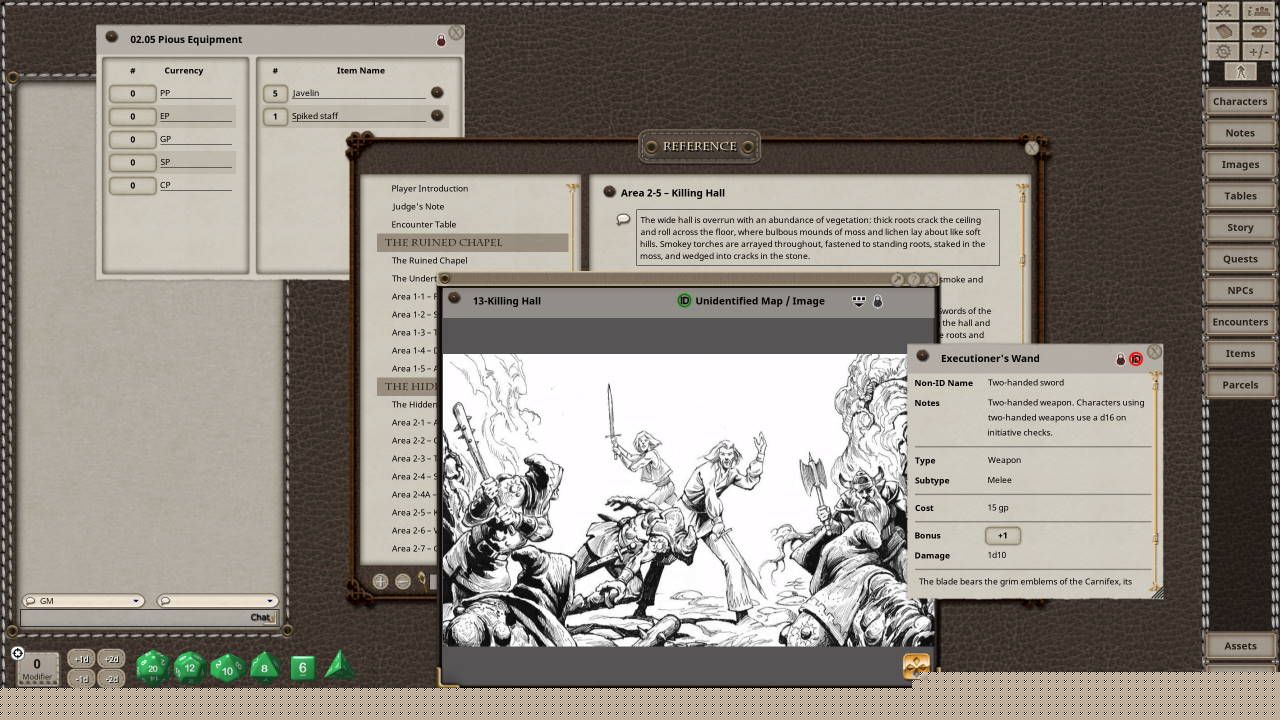This screenshot has width=1280, height=720.
Task: Open the combat tracker crossed-swords icon
Action: click(1224, 11)
